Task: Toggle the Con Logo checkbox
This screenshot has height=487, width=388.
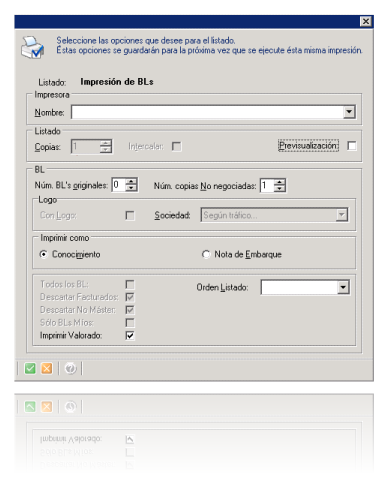Action: click(130, 216)
